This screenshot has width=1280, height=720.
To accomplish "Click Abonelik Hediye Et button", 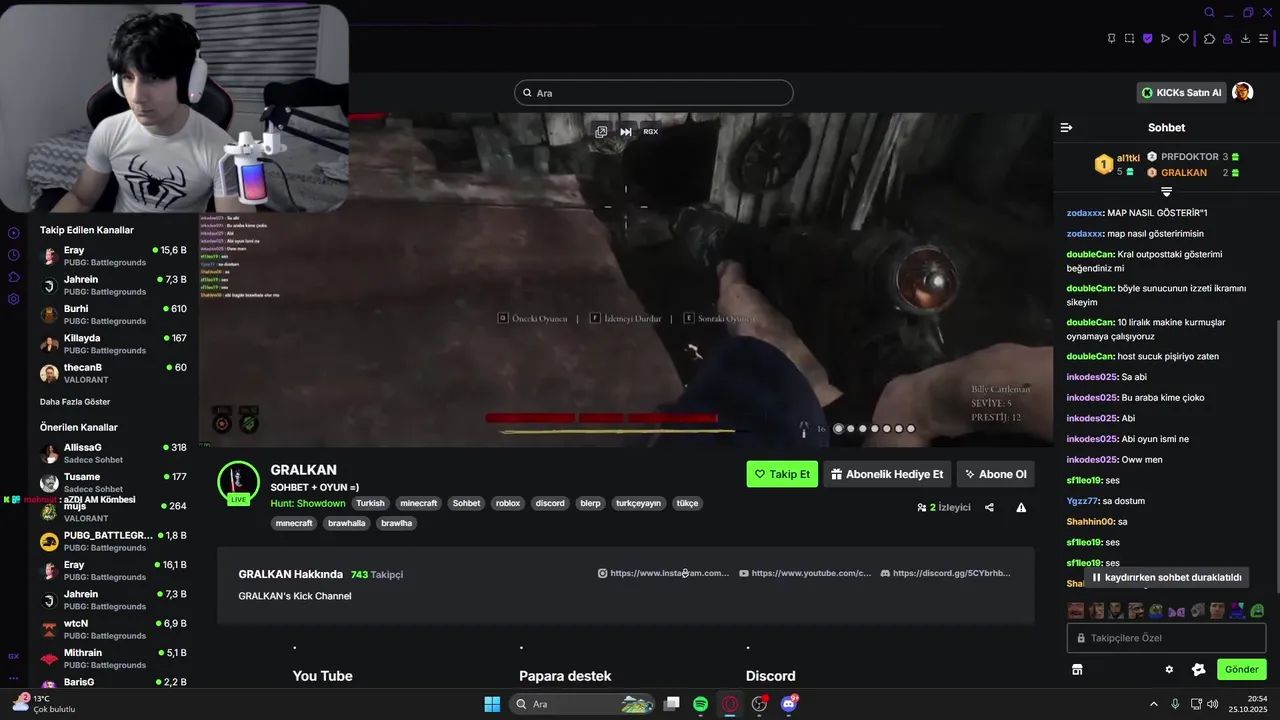I will click(887, 474).
